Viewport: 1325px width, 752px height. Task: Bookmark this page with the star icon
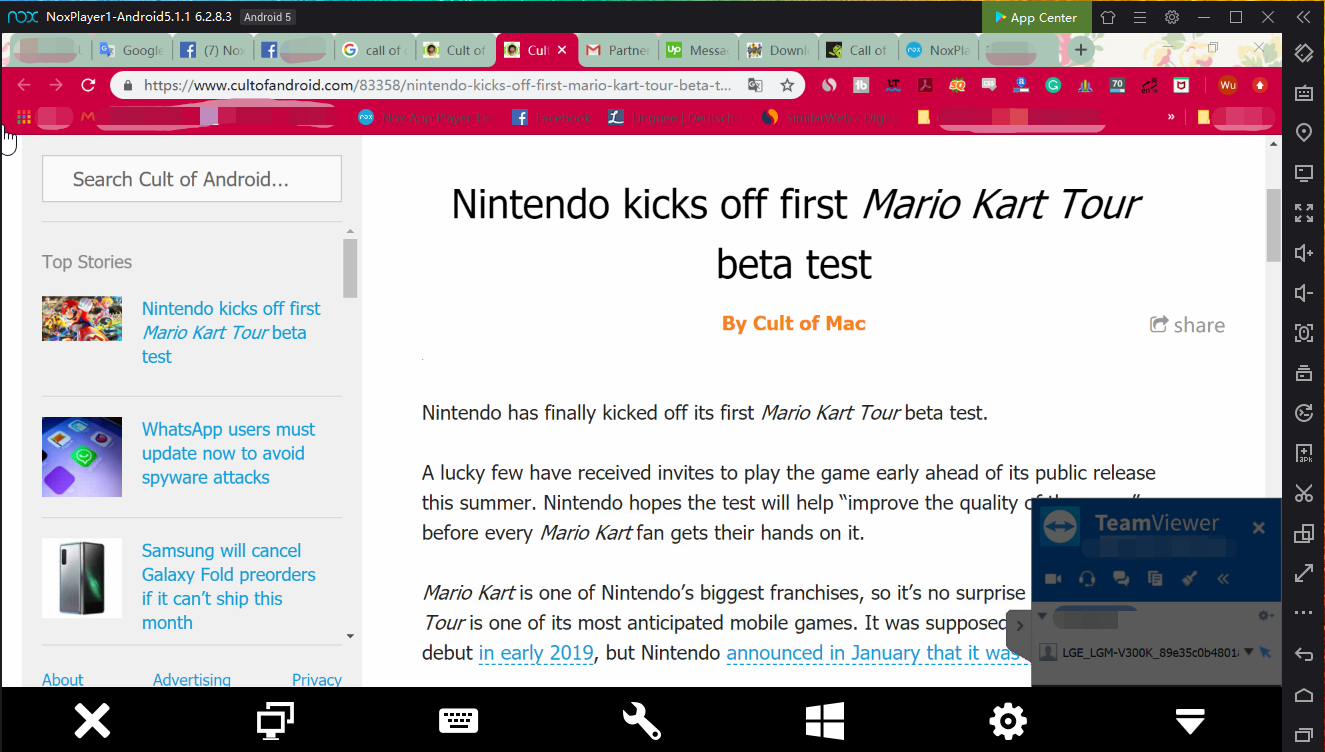pos(787,85)
